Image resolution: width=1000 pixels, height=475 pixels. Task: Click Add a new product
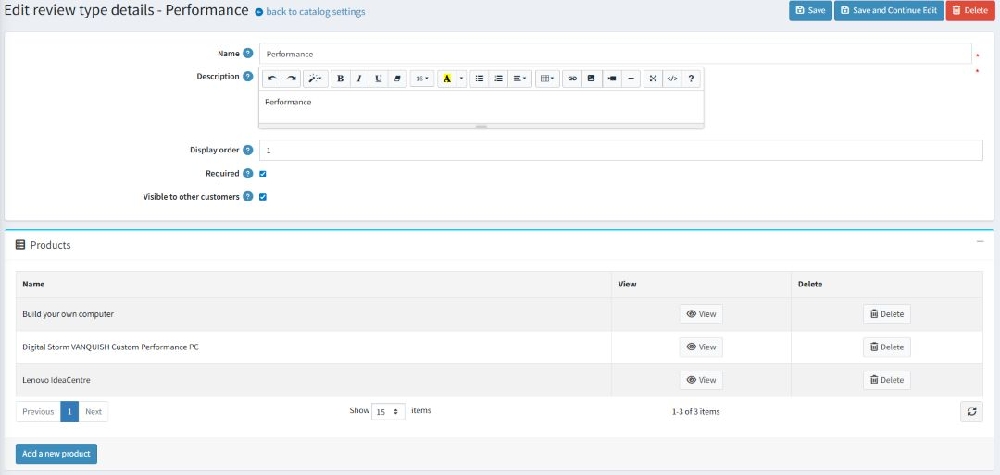pyautogui.click(x=56, y=454)
